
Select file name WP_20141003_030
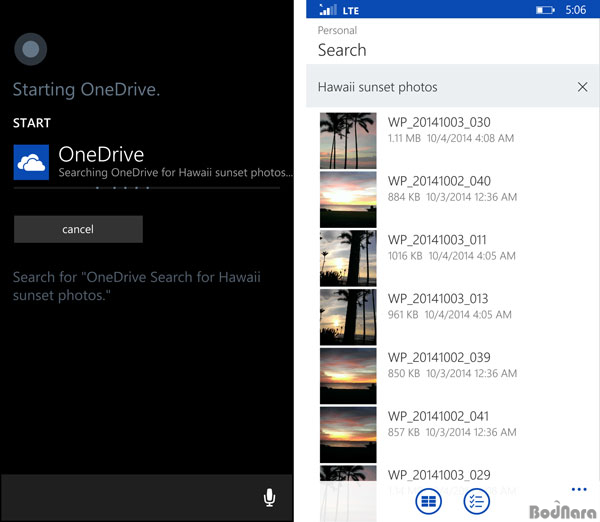[x=439, y=123]
